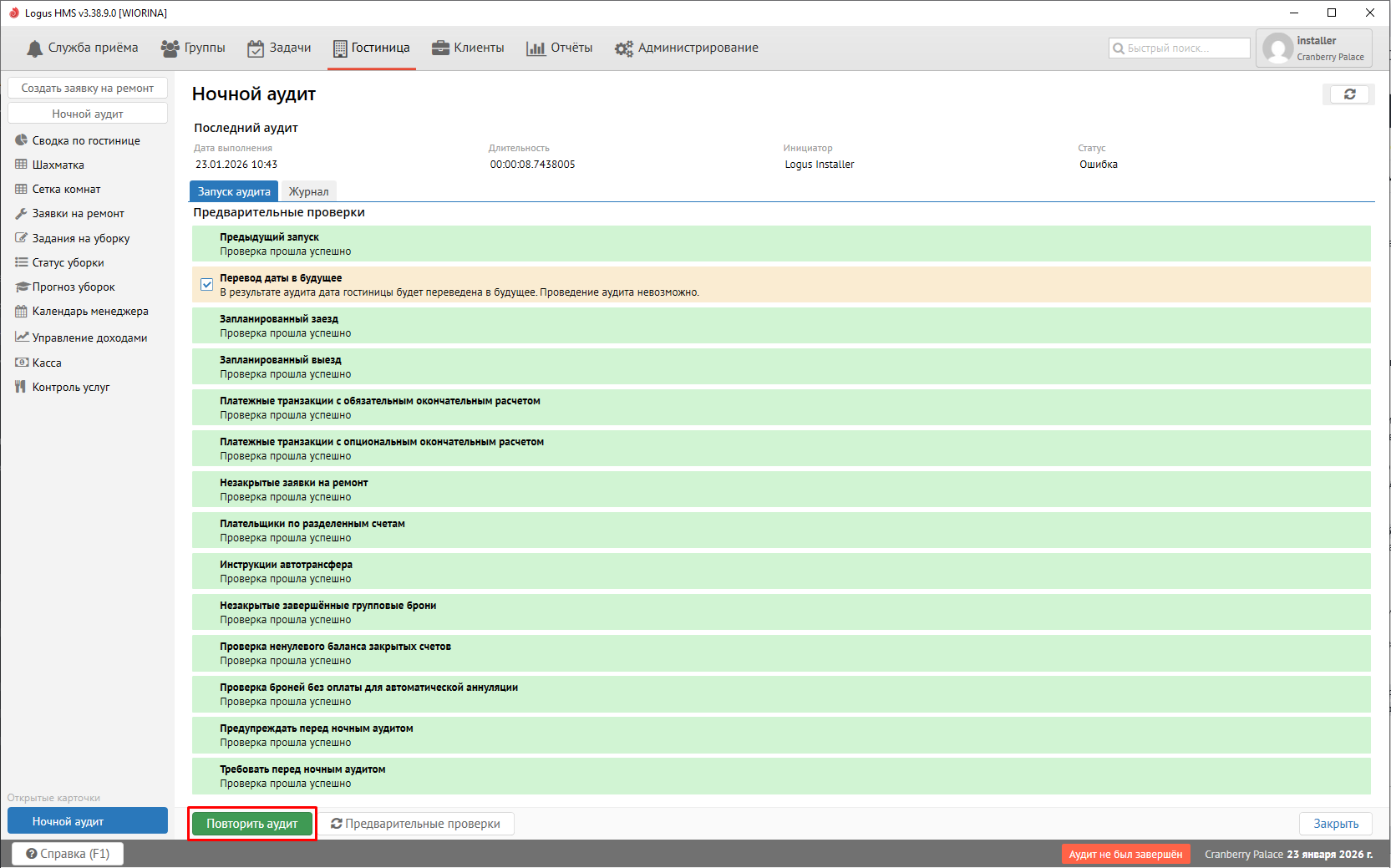This screenshot has height=868, width=1391.
Task: Open Заявки на ремонт wrench item
Action: tap(78, 213)
